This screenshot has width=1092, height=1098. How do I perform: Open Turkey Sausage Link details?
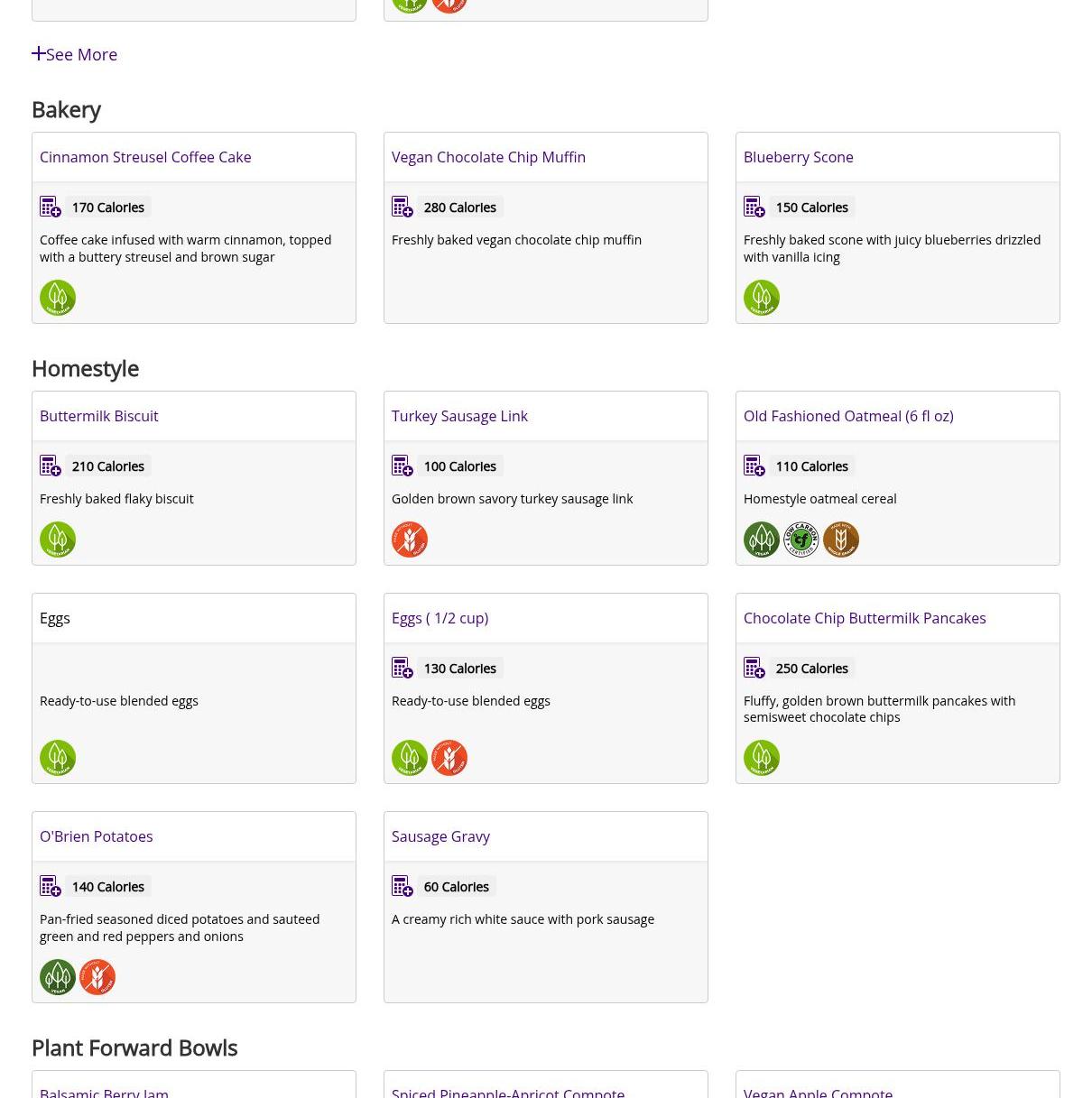point(459,416)
